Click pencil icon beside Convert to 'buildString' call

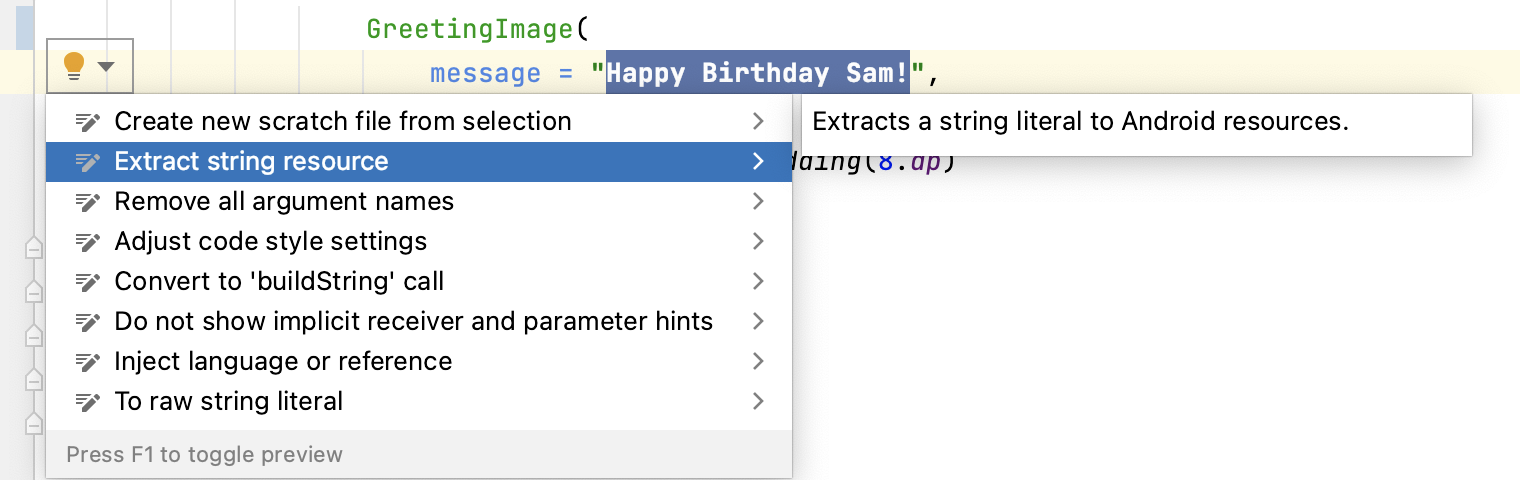pyautogui.click(x=88, y=282)
